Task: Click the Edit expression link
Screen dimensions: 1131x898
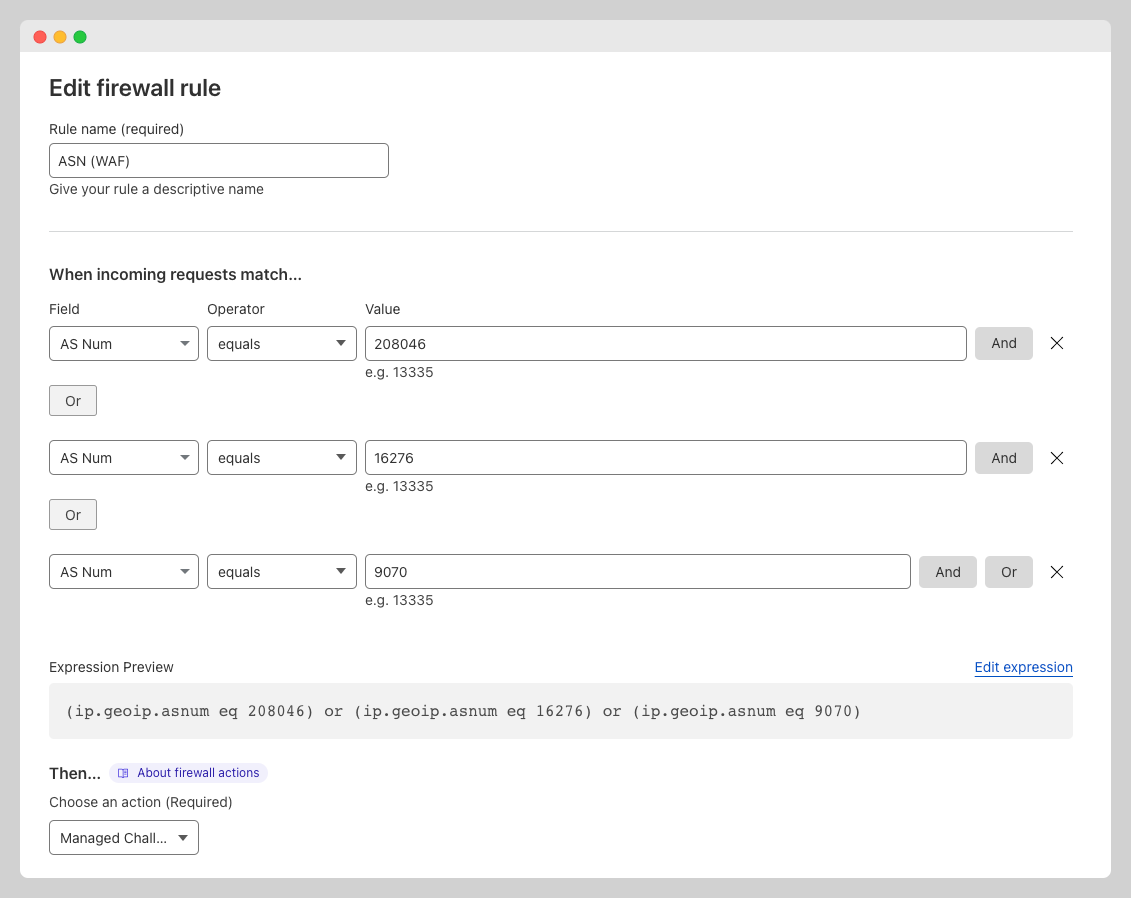Action: [x=1023, y=667]
